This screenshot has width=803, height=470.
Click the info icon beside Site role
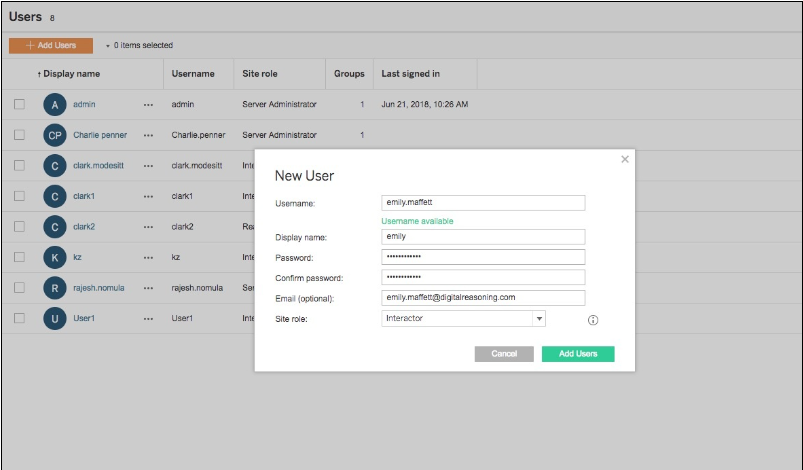pyautogui.click(x=592, y=320)
